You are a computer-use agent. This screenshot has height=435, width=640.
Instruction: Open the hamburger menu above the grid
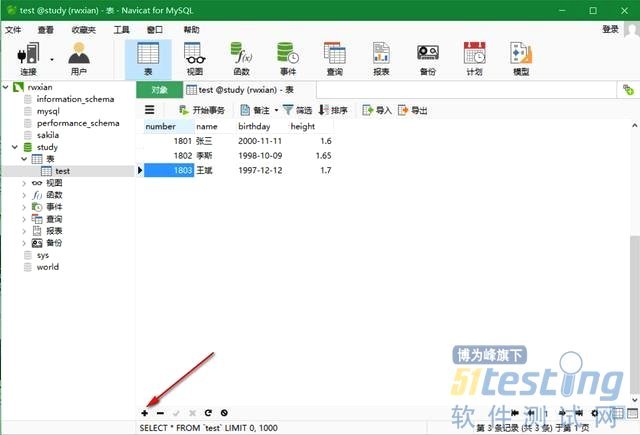coord(150,110)
